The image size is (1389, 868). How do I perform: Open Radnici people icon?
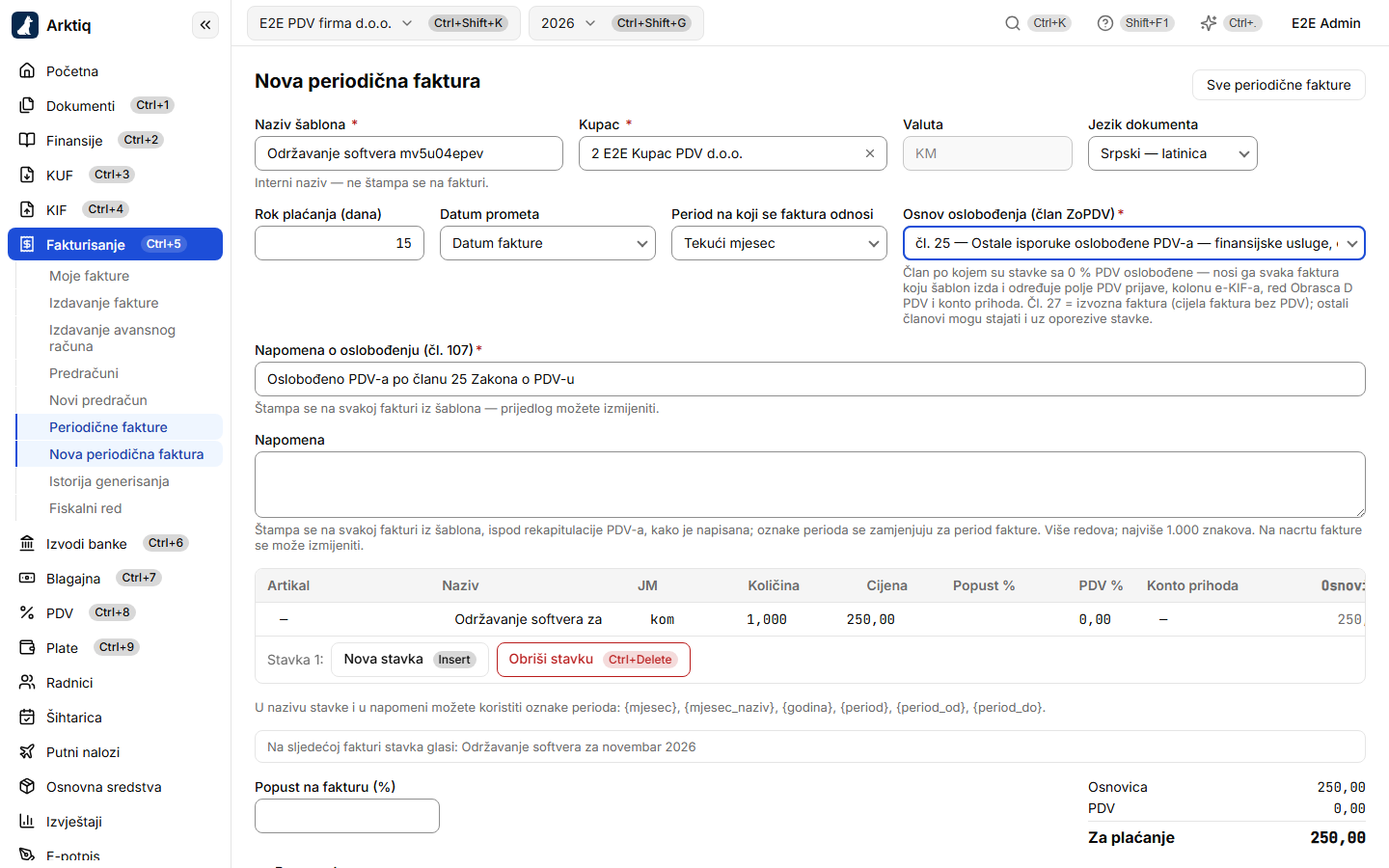pyautogui.click(x=27, y=683)
